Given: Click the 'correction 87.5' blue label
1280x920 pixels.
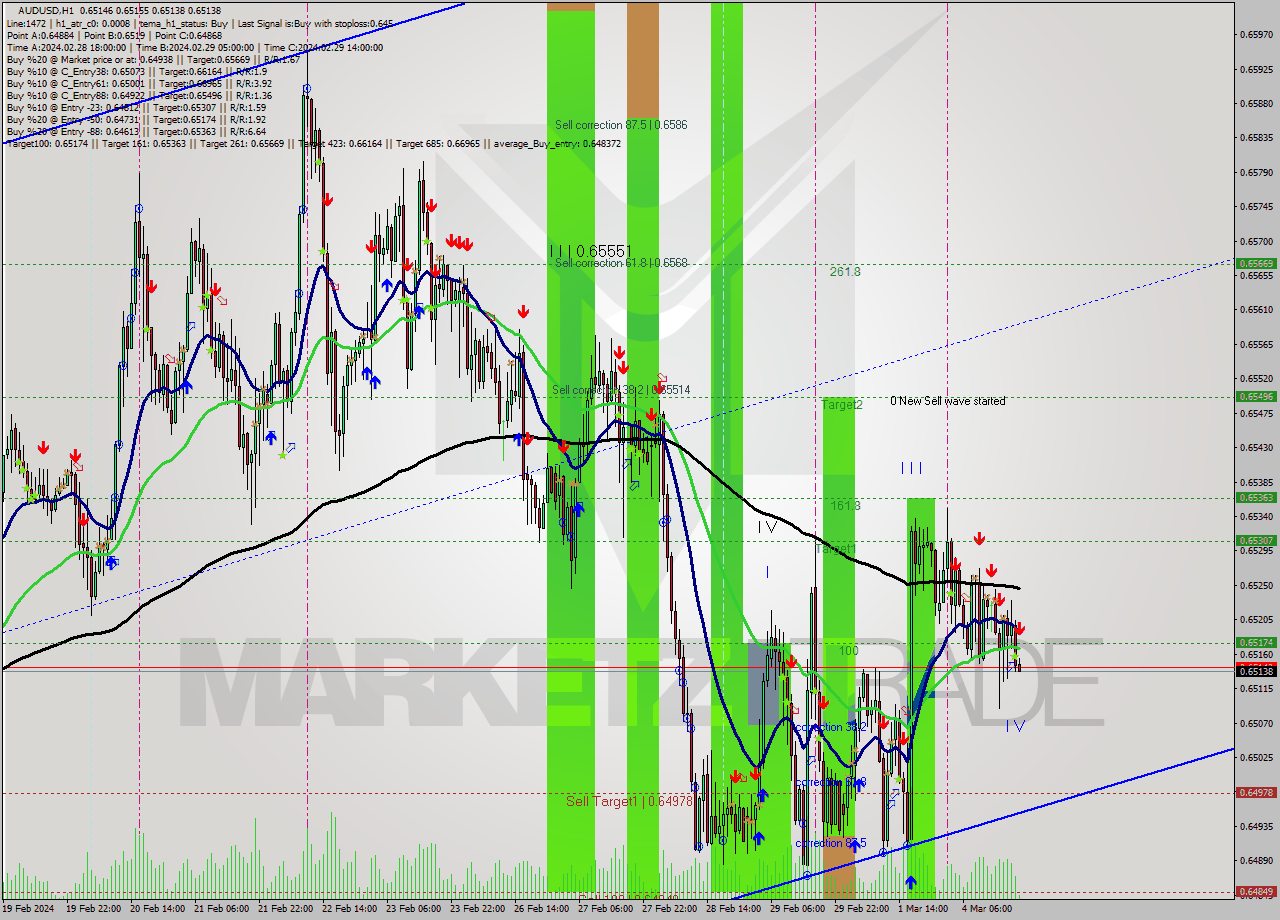Looking at the screenshot, I should 830,843.
